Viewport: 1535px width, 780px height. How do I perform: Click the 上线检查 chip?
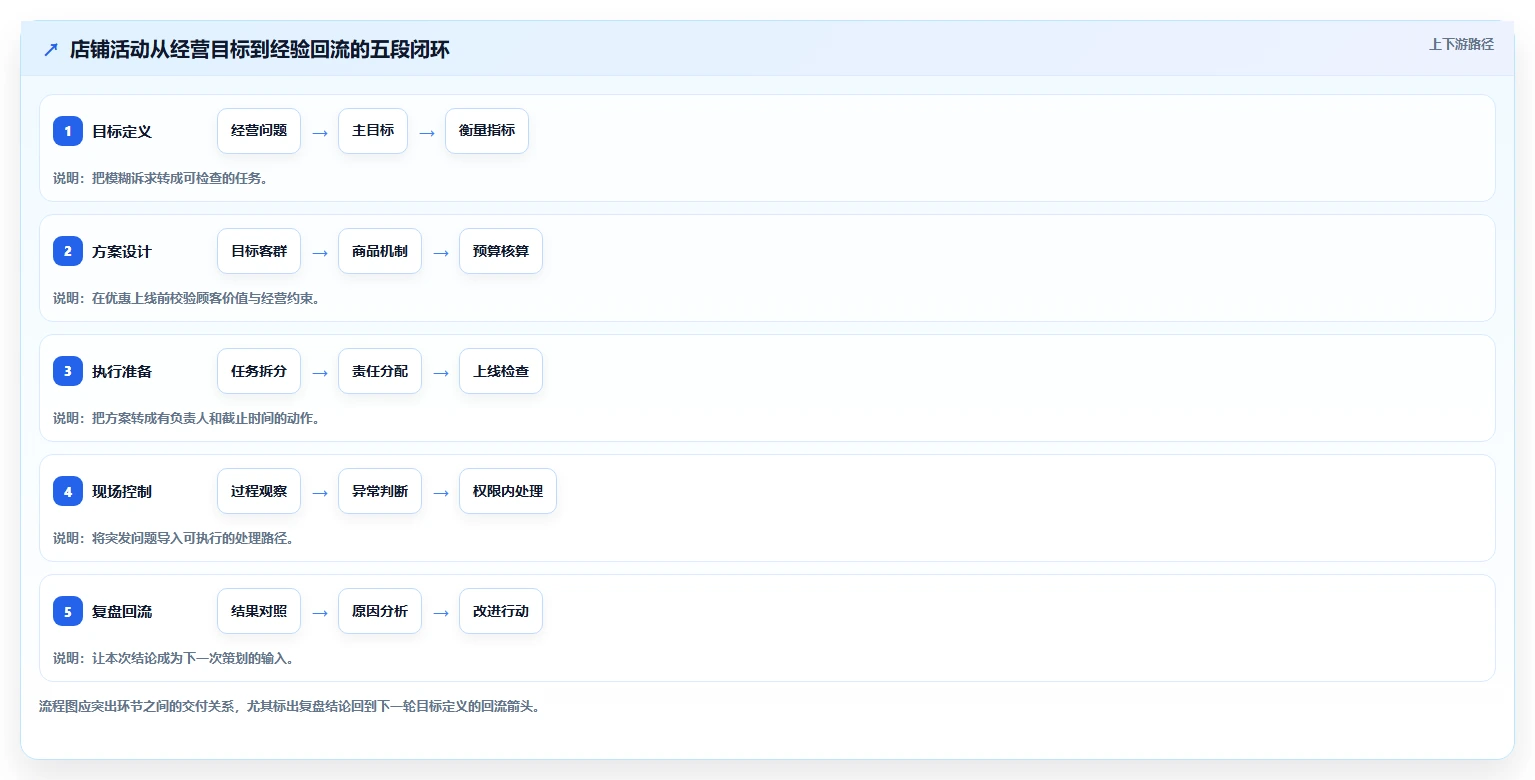pos(501,371)
